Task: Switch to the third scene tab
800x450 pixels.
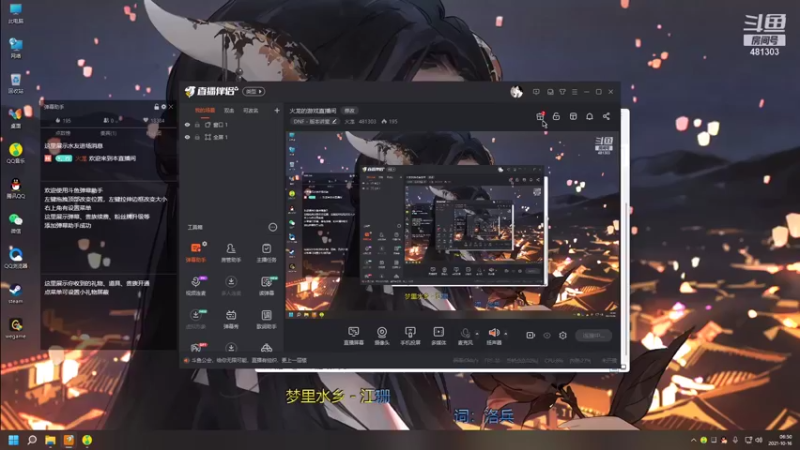Action: click(251, 110)
